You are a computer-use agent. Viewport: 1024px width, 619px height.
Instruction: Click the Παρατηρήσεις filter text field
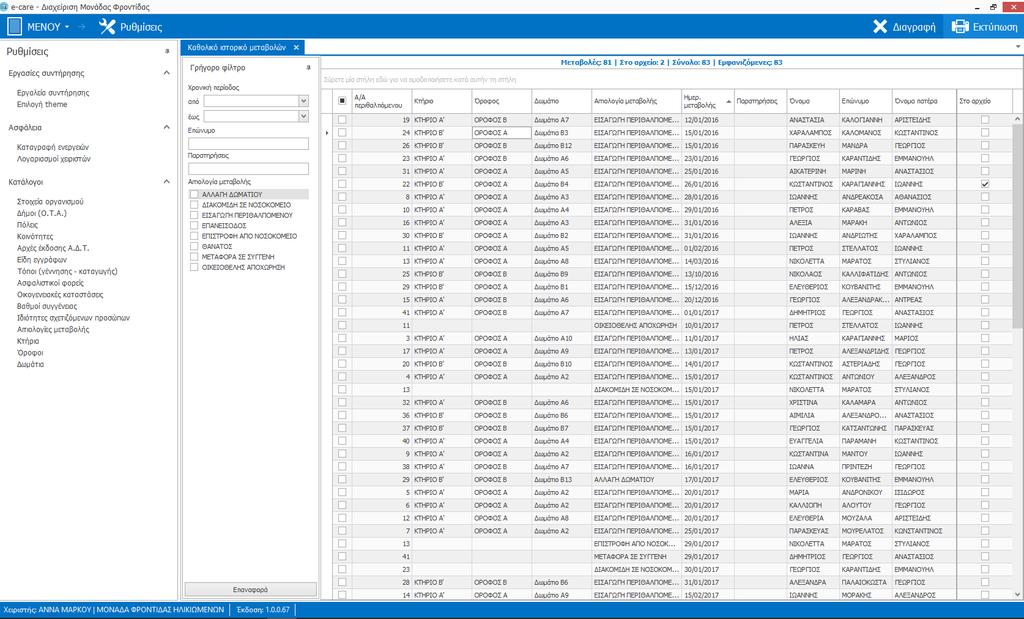[248, 168]
